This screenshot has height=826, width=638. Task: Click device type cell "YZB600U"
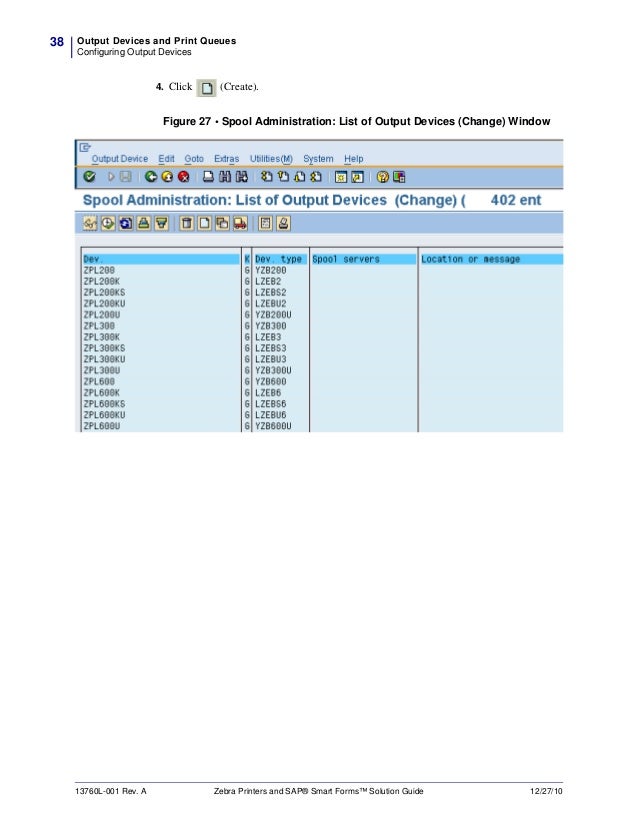[x=273, y=426]
